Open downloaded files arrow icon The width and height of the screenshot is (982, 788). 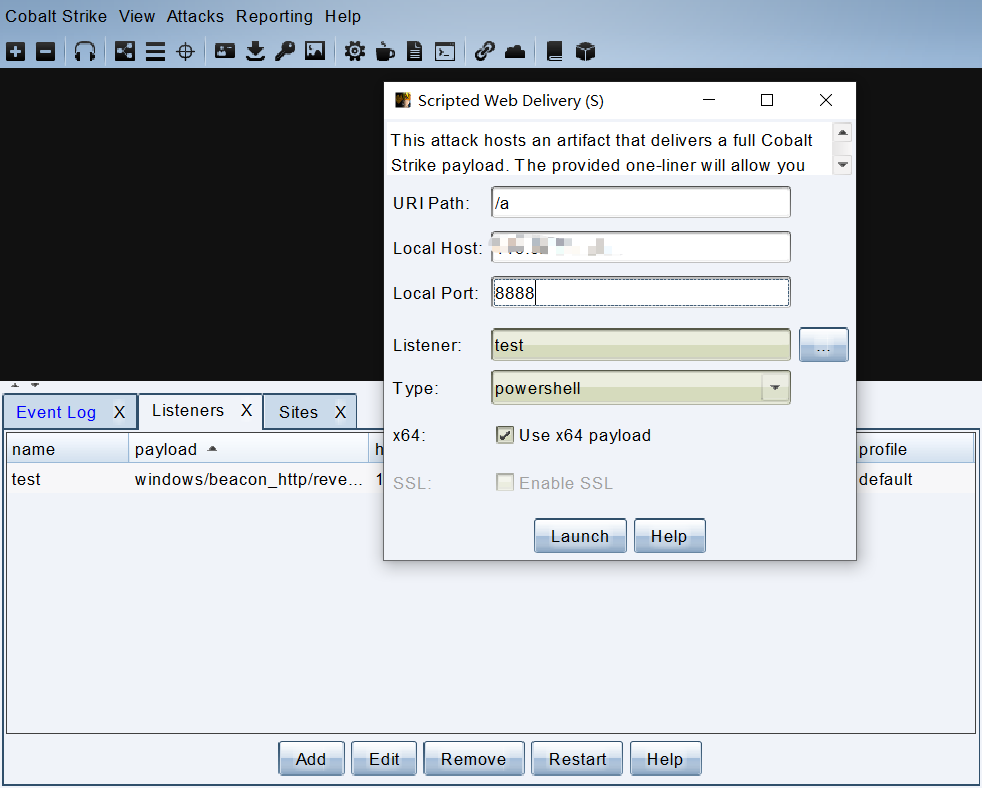pos(255,51)
